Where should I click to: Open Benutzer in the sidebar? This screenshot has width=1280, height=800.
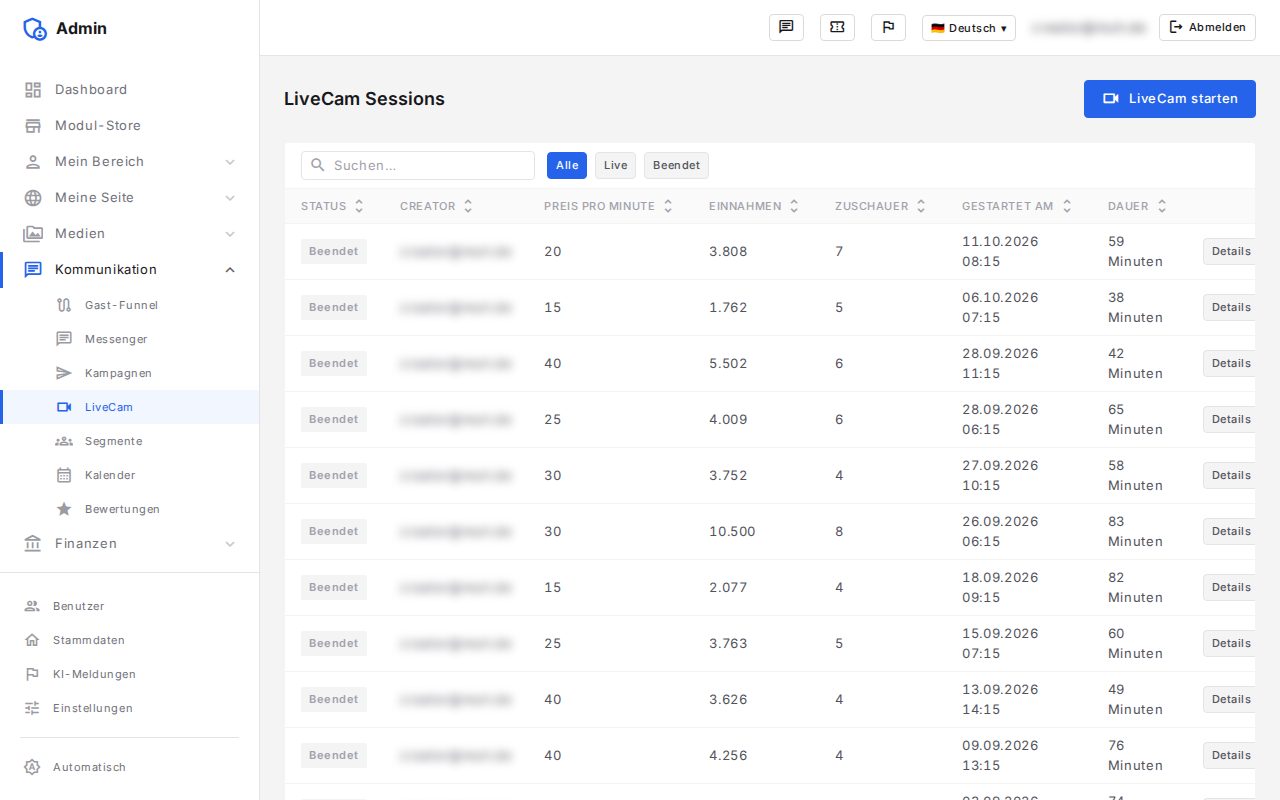click(x=129, y=606)
